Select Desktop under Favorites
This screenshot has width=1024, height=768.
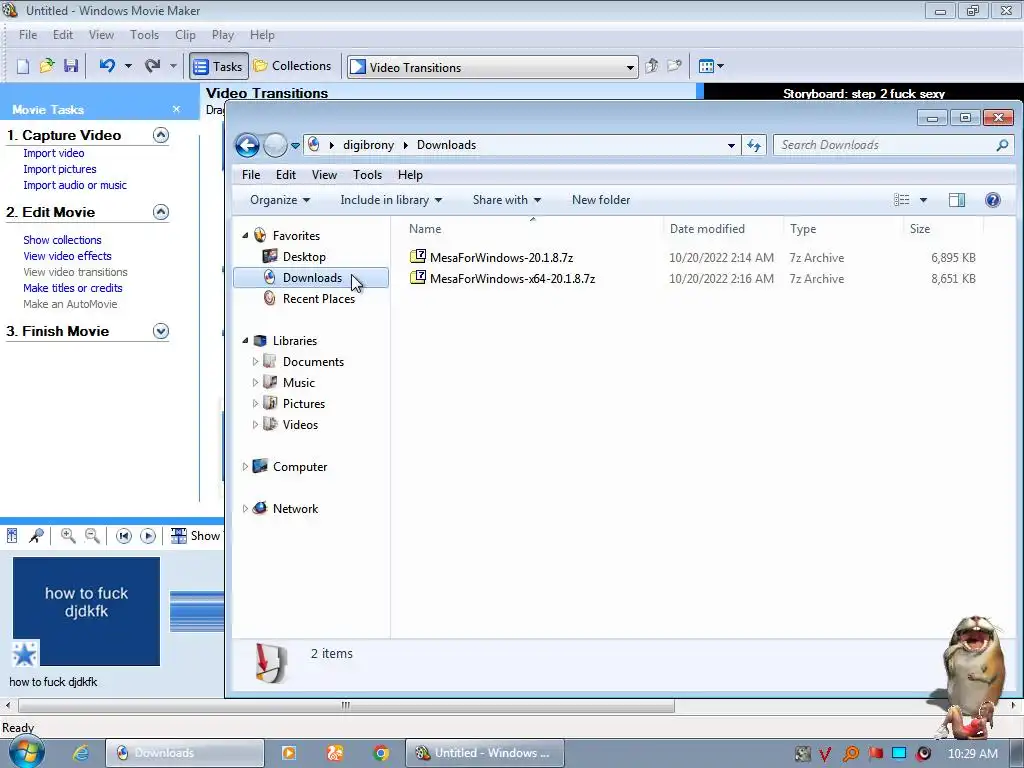[304, 257]
